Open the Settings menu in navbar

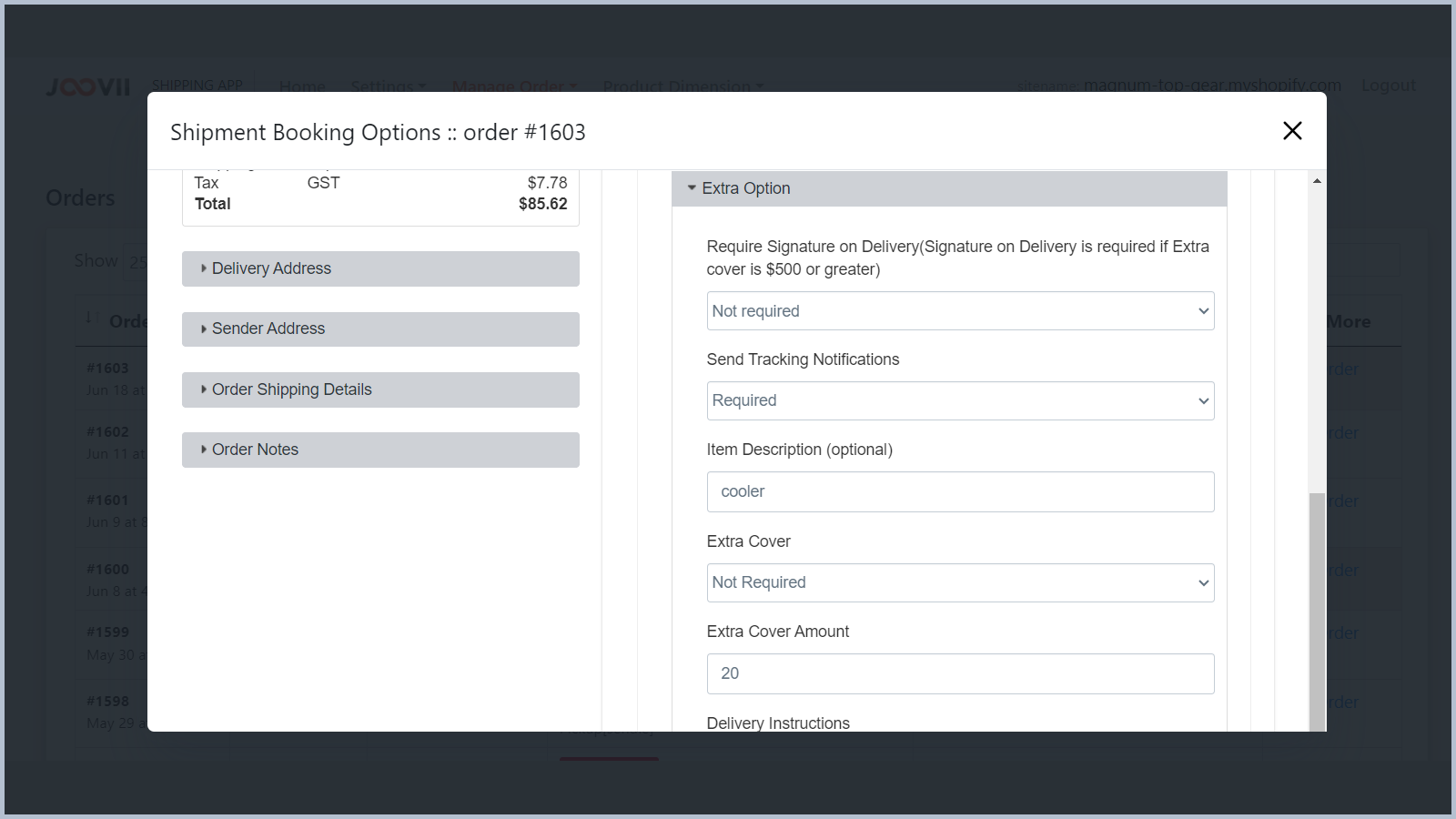[388, 86]
